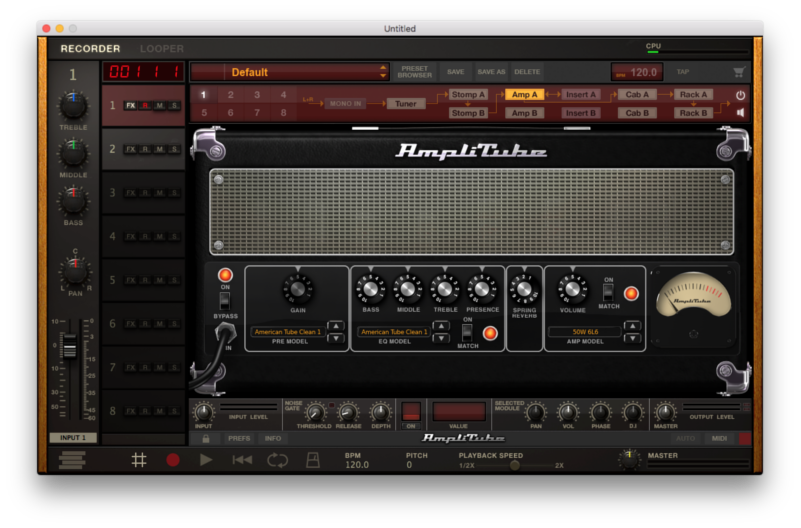Click the shopping cart store icon

739,72
